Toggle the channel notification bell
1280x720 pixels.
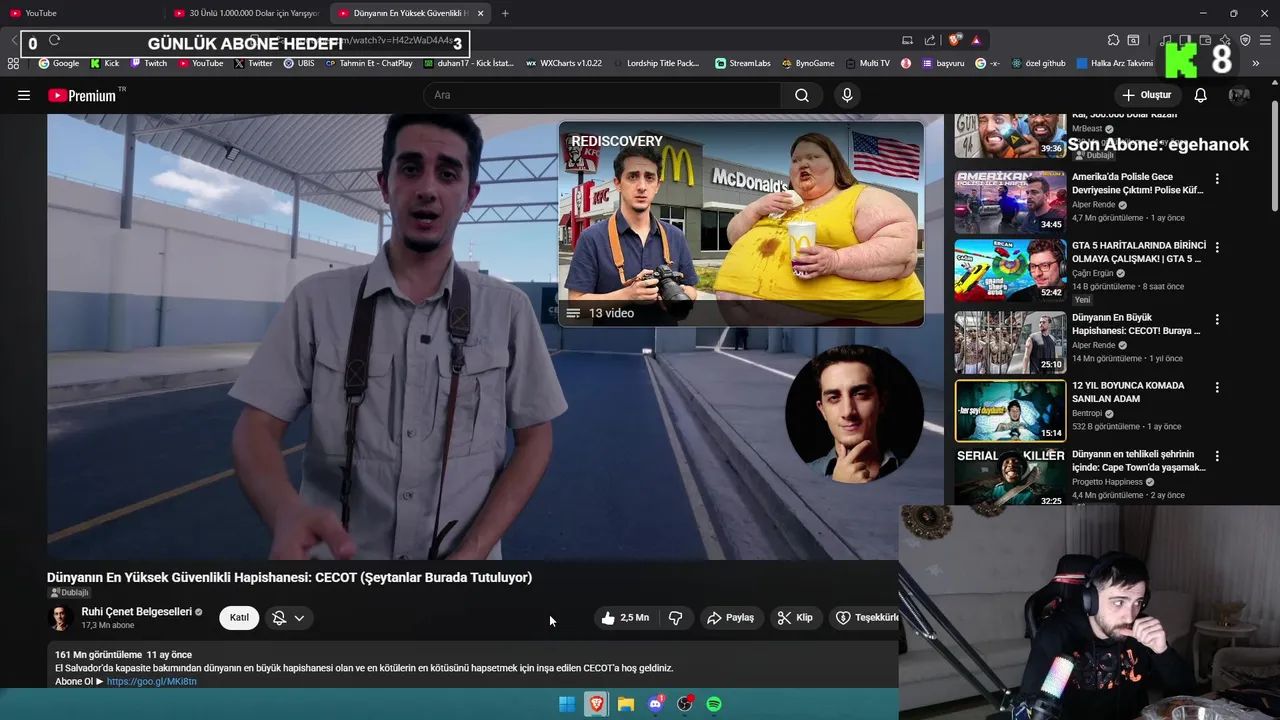point(279,618)
